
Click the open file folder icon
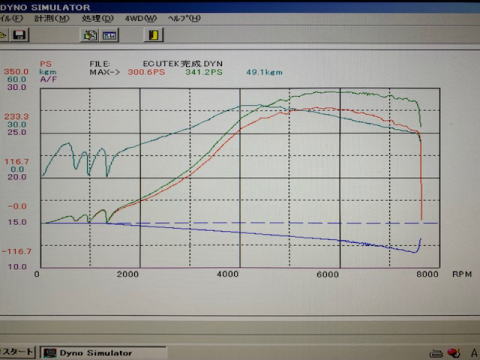[3, 35]
